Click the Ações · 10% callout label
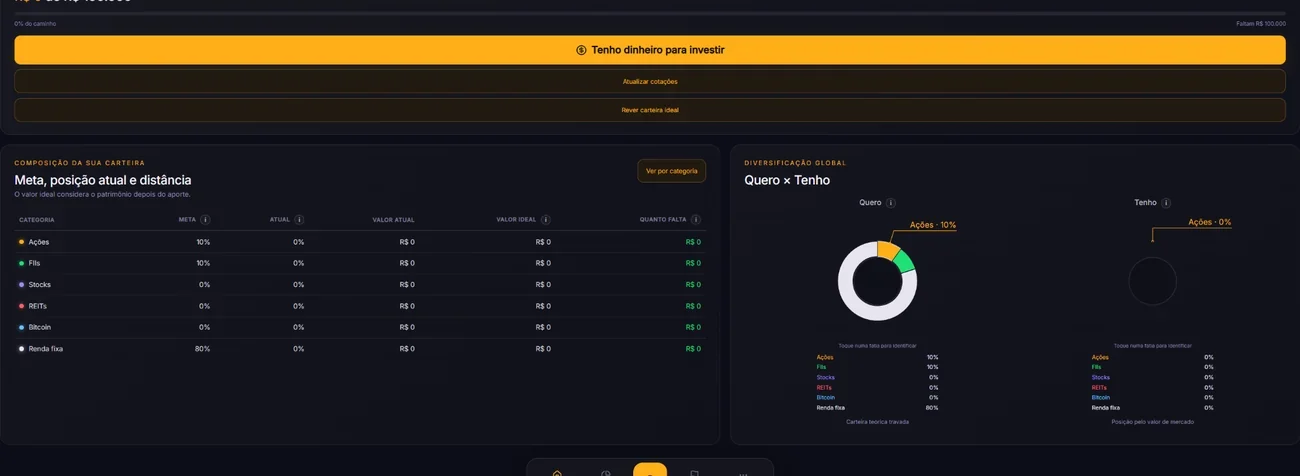Image resolution: width=1300 pixels, height=476 pixels. [x=932, y=225]
